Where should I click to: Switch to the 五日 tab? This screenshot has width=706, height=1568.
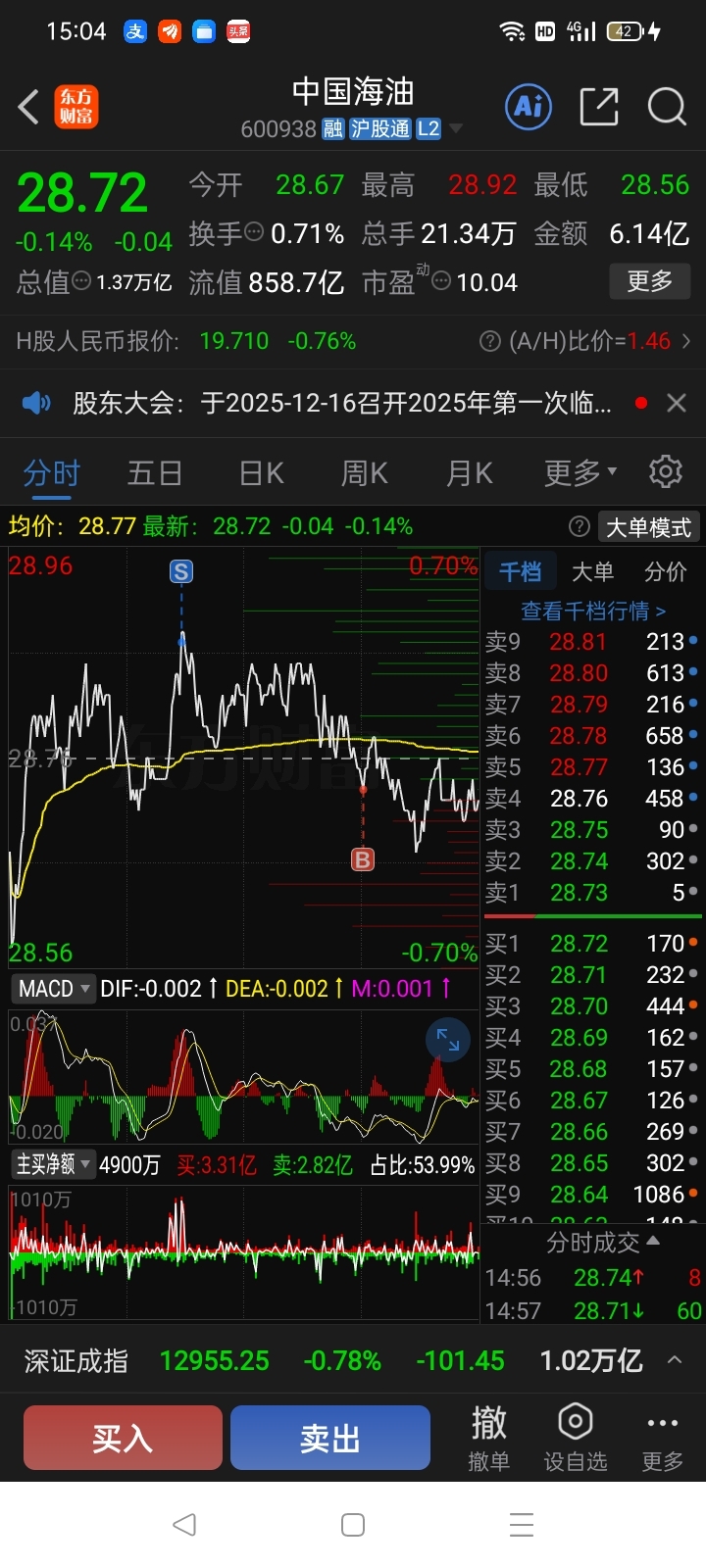coord(155,472)
